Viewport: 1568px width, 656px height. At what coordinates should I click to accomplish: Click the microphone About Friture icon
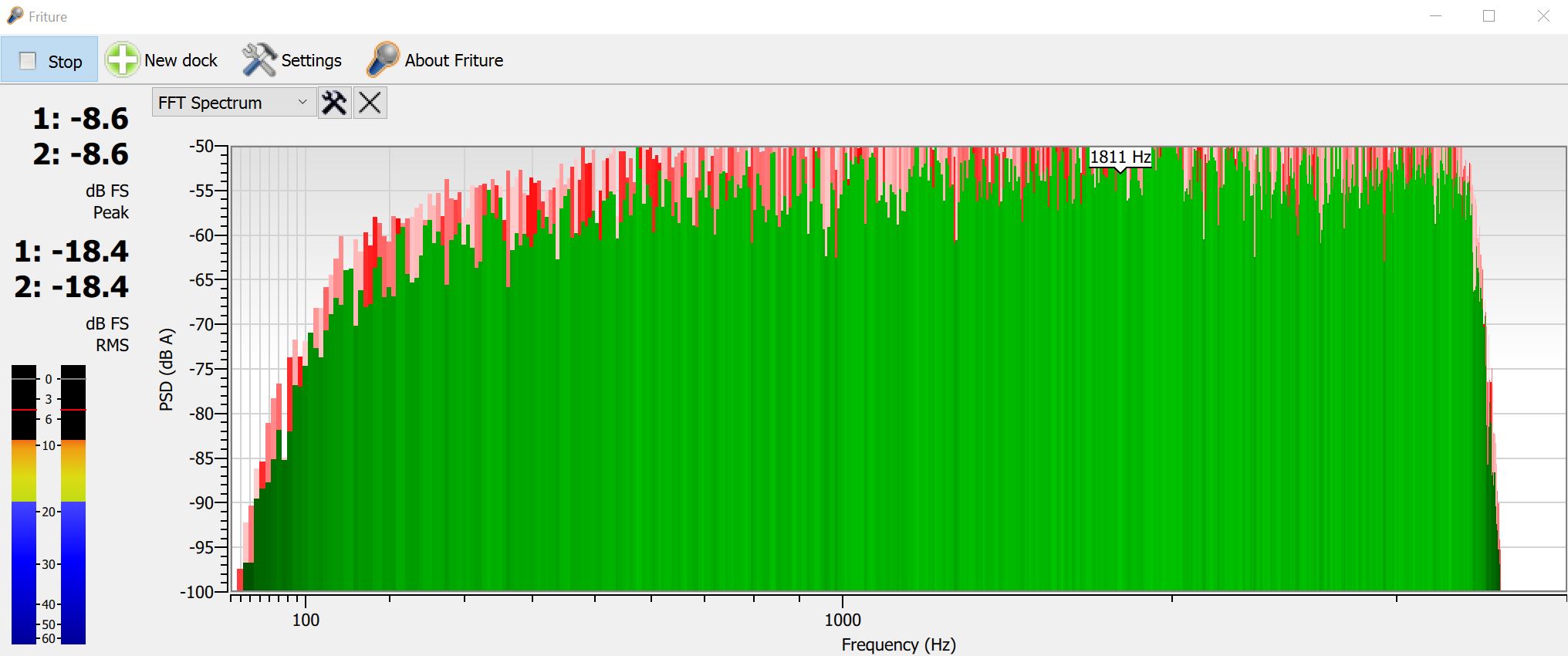click(383, 60)
